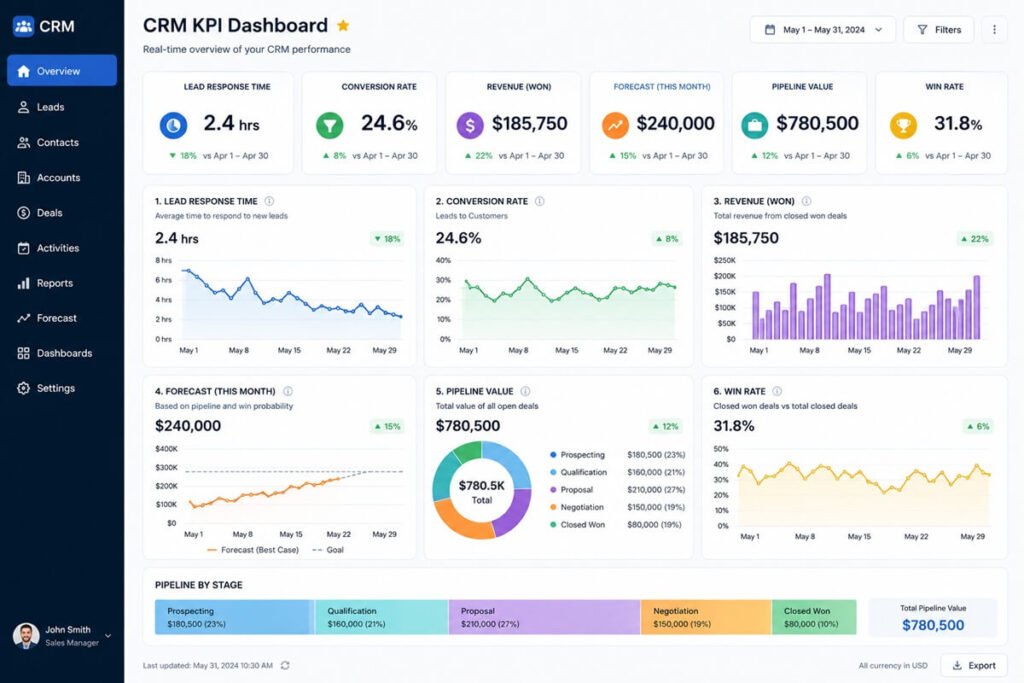Click the orange trend icon in Forecast card

click(x=615, y=125)
